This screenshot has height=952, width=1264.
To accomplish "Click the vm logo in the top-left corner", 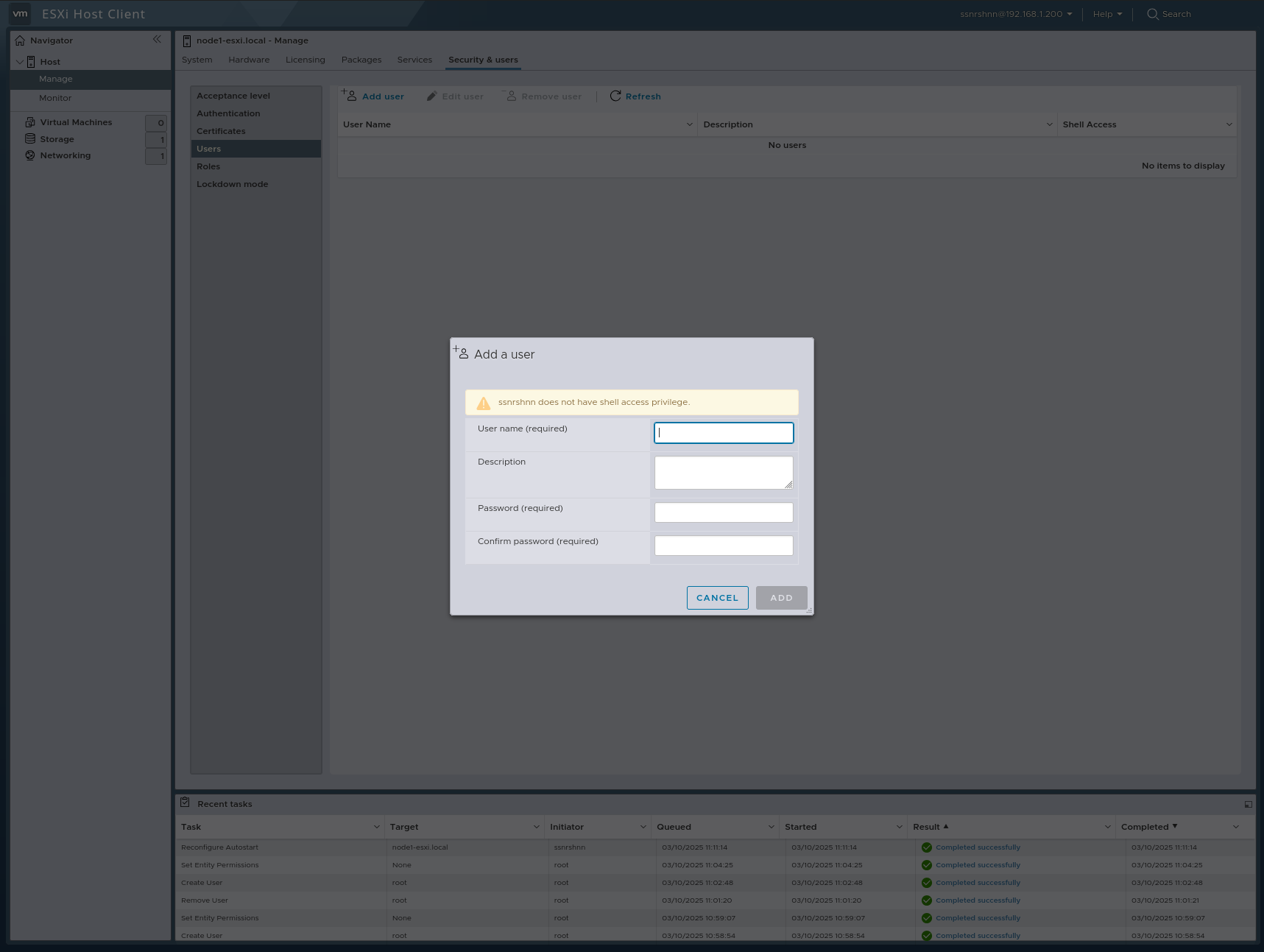I will (20, 13).
